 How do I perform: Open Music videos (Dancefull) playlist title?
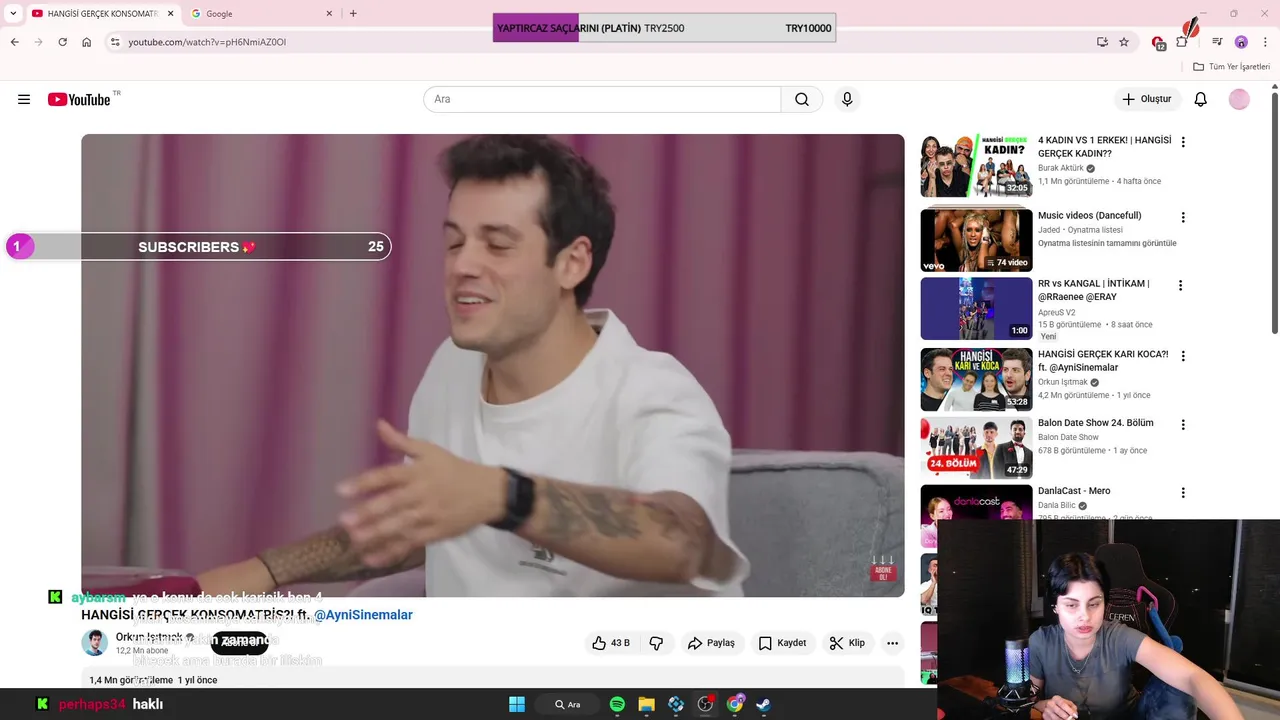[x=1089, y=215]
